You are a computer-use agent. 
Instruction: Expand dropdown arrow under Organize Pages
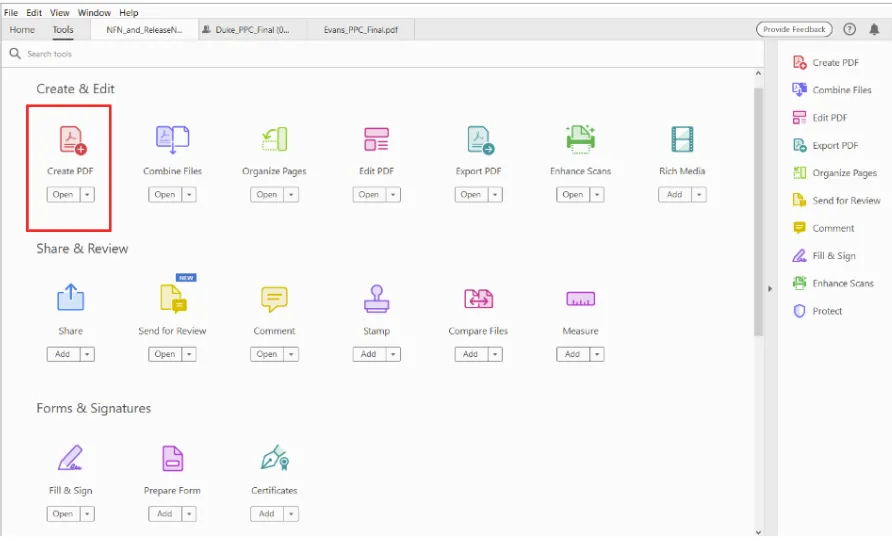(291, 195)
